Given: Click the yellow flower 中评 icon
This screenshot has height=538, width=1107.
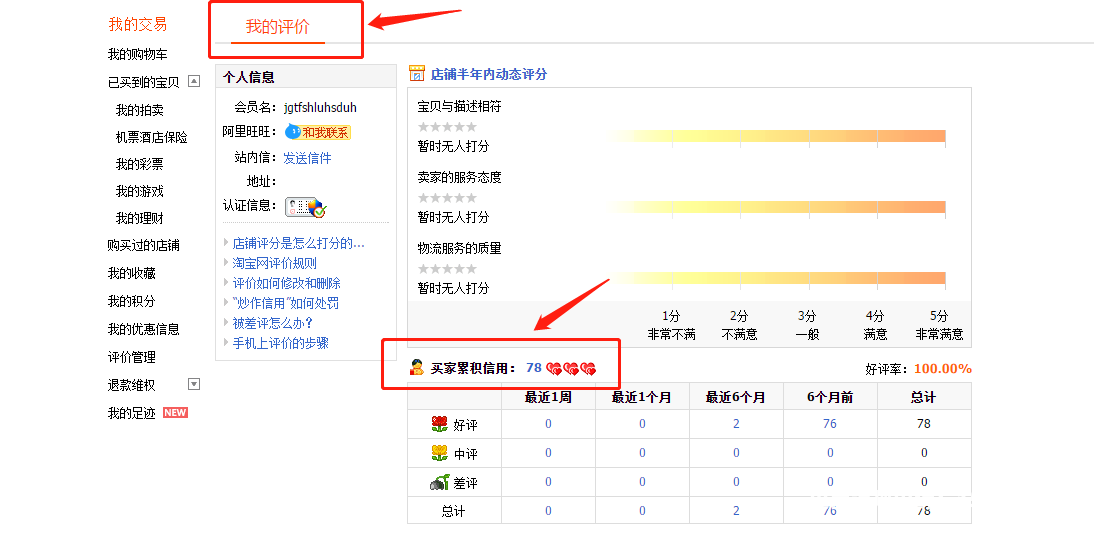Looking at the screenshot, I should 439,453.
